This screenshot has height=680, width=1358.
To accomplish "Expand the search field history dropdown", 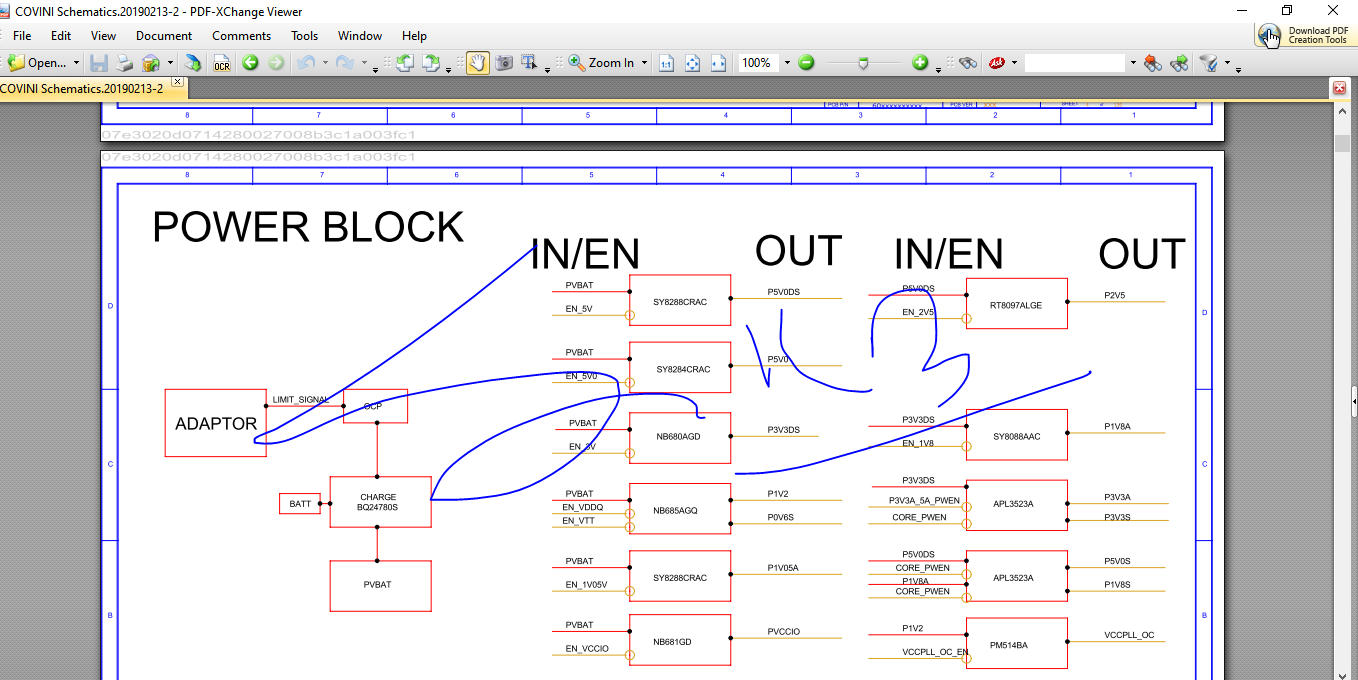I will pos(1133,63).
